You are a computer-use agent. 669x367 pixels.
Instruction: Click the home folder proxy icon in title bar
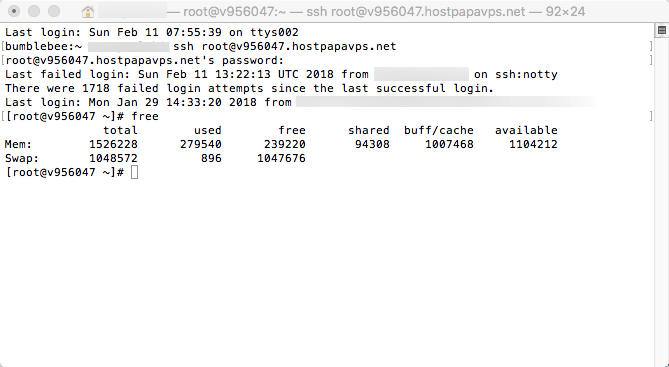pyautogui.click(x=87, y=12)
